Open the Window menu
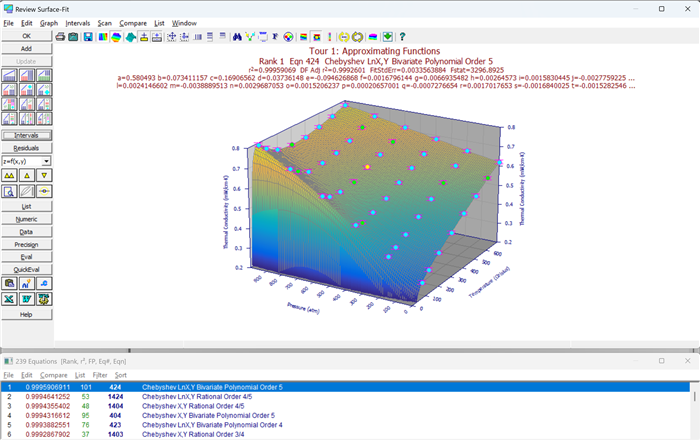Viewport: 700px width, 440px height. [x=184, y=23]
